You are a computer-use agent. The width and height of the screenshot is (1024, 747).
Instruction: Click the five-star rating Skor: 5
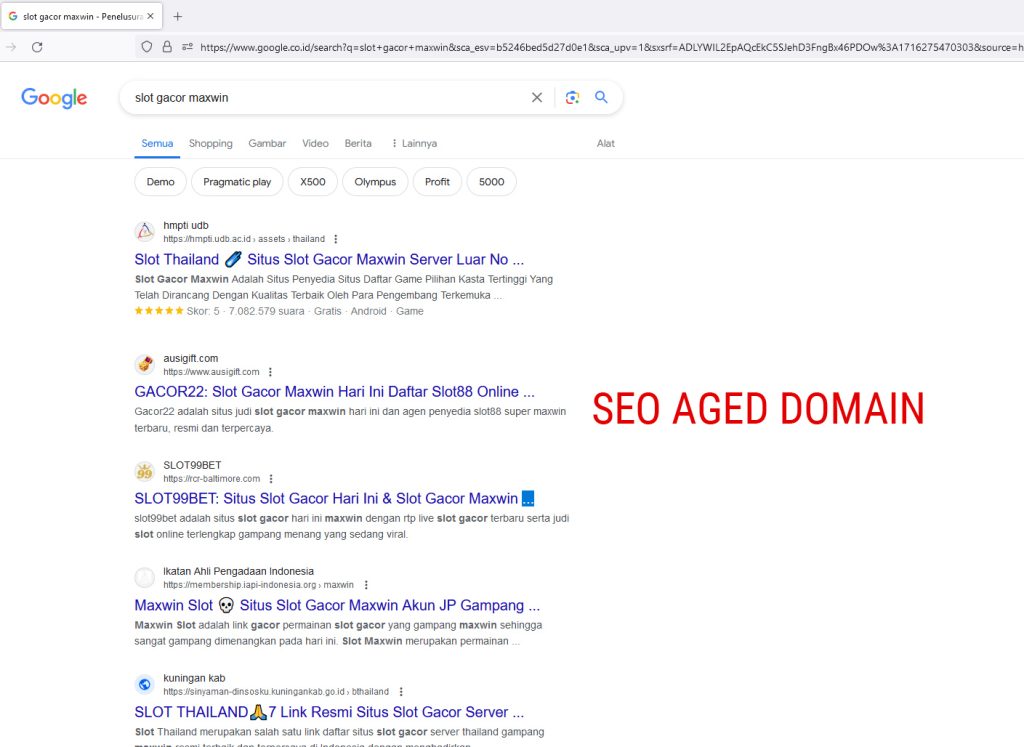tap(177, 311)
